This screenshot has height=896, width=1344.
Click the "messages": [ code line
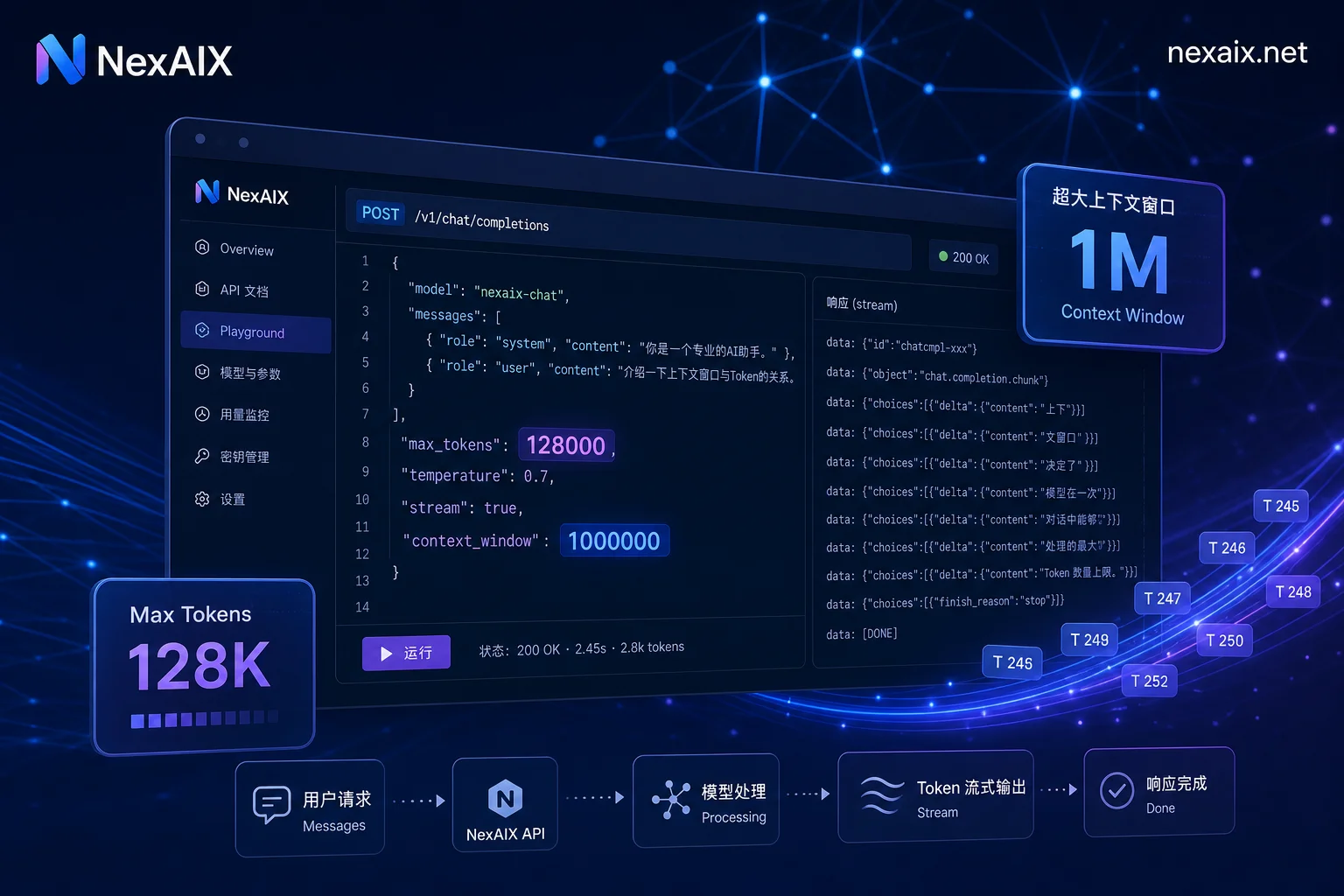pos(454,316)
